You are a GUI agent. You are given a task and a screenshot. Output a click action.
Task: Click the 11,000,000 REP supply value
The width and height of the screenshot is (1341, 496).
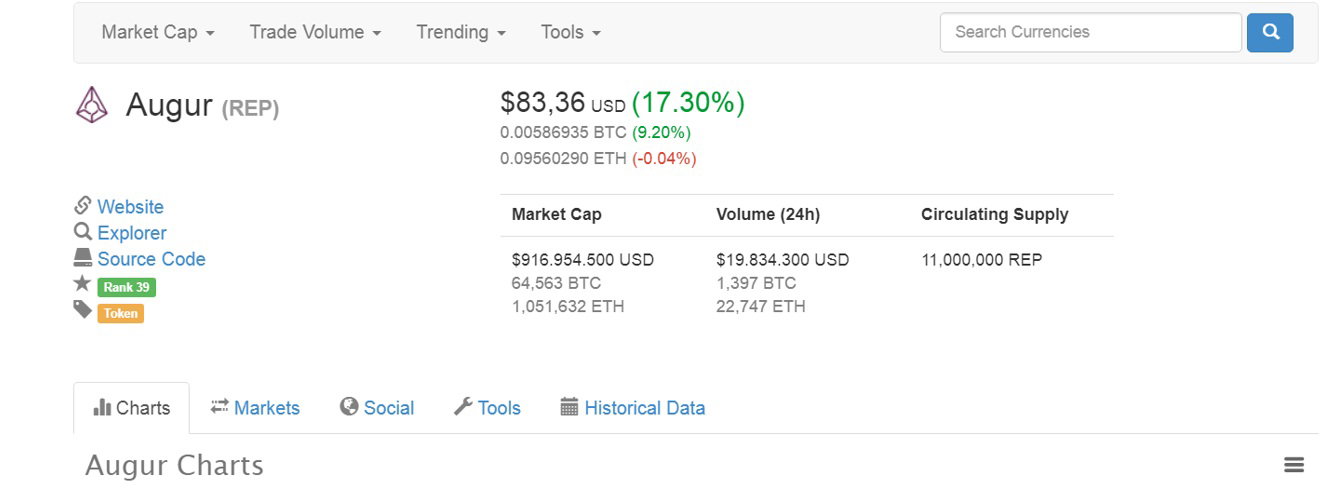982,260
